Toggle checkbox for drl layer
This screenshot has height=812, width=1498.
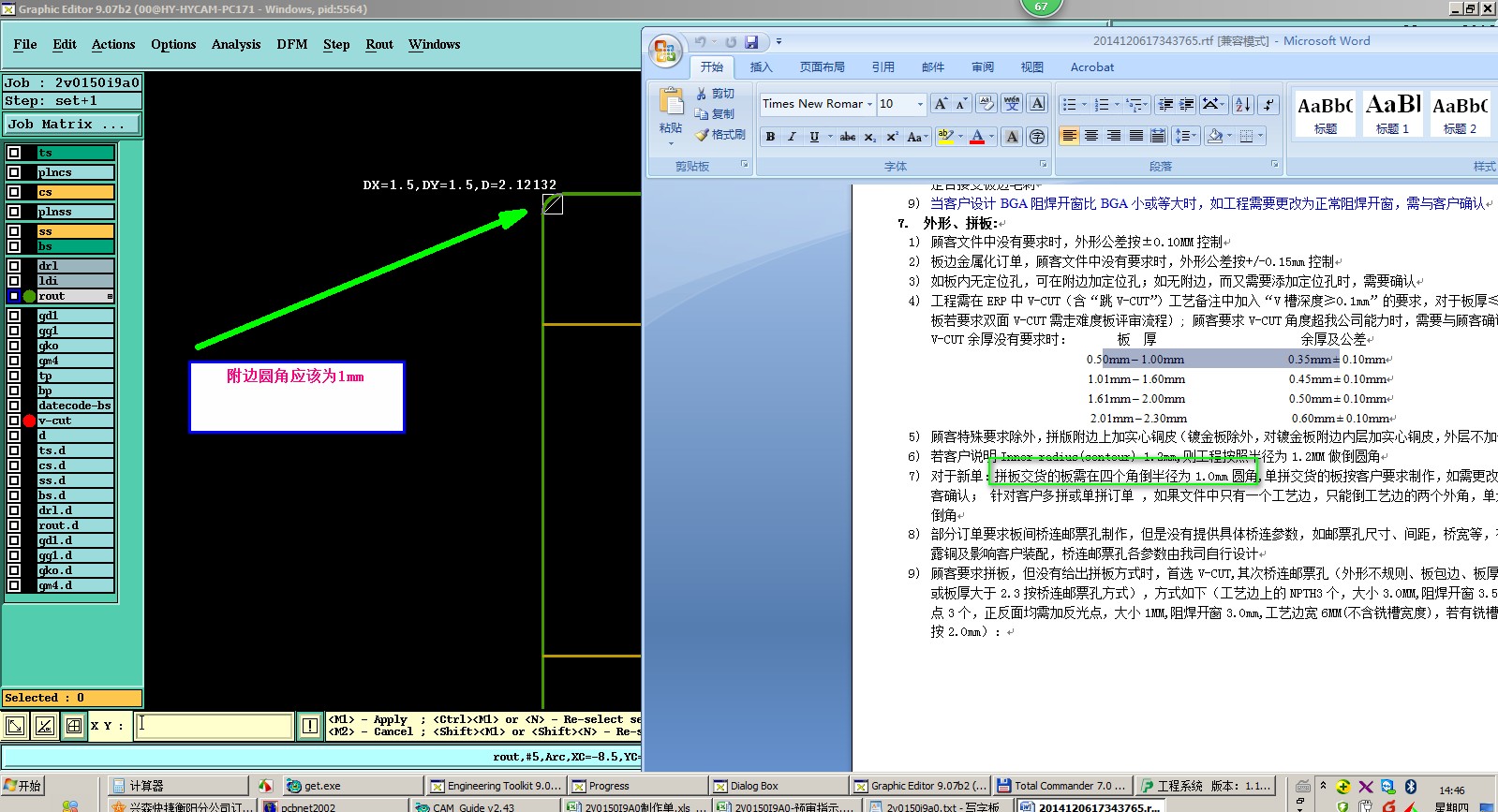pyautogui.click(x=14, y=266)
